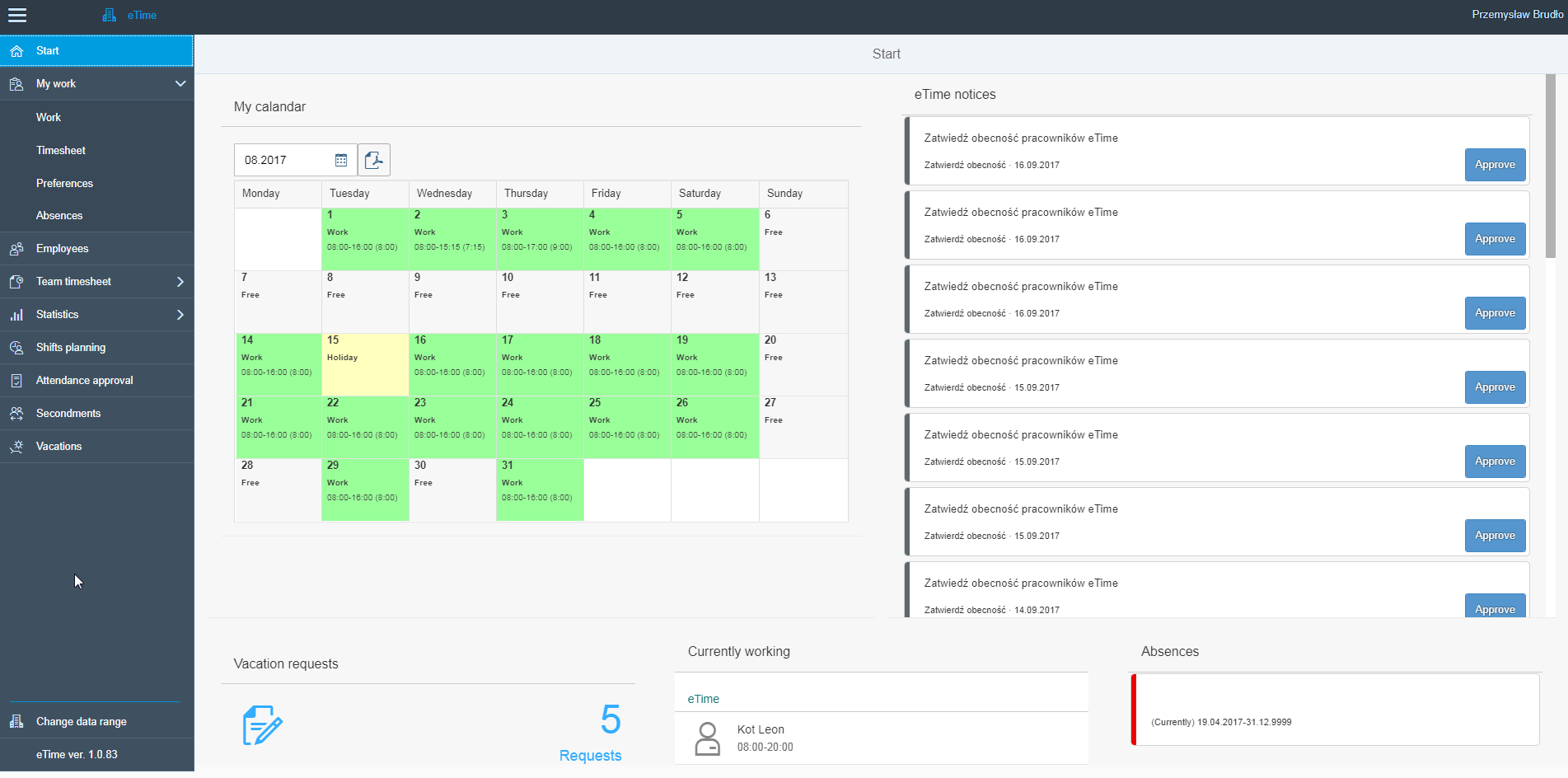Open Attendance approval in sidebar
The width and height of the screenshot is (1568, 778).
tap(84, 380)
